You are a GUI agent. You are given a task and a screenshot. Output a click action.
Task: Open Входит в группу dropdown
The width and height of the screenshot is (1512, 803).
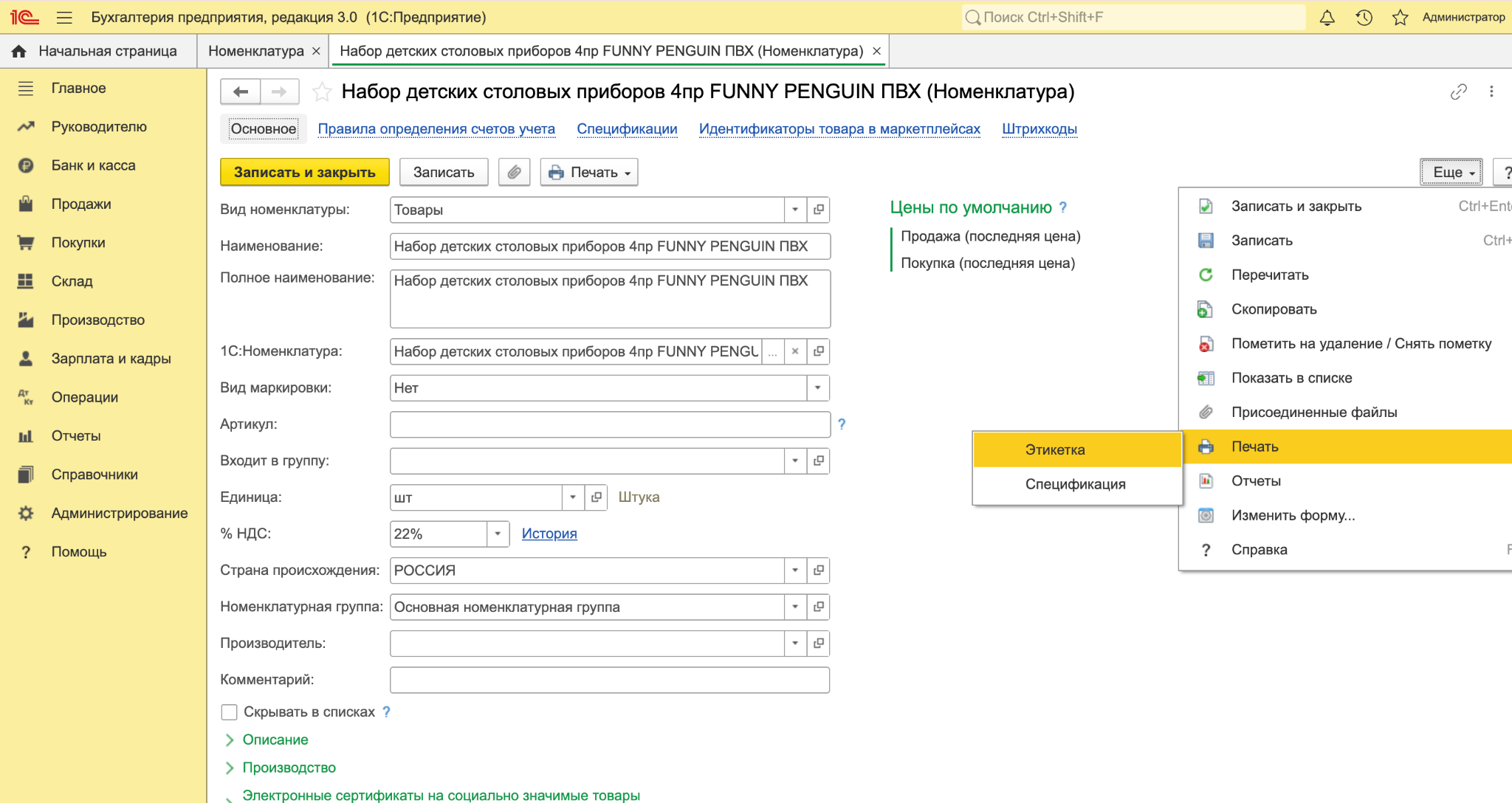(794, 461)
